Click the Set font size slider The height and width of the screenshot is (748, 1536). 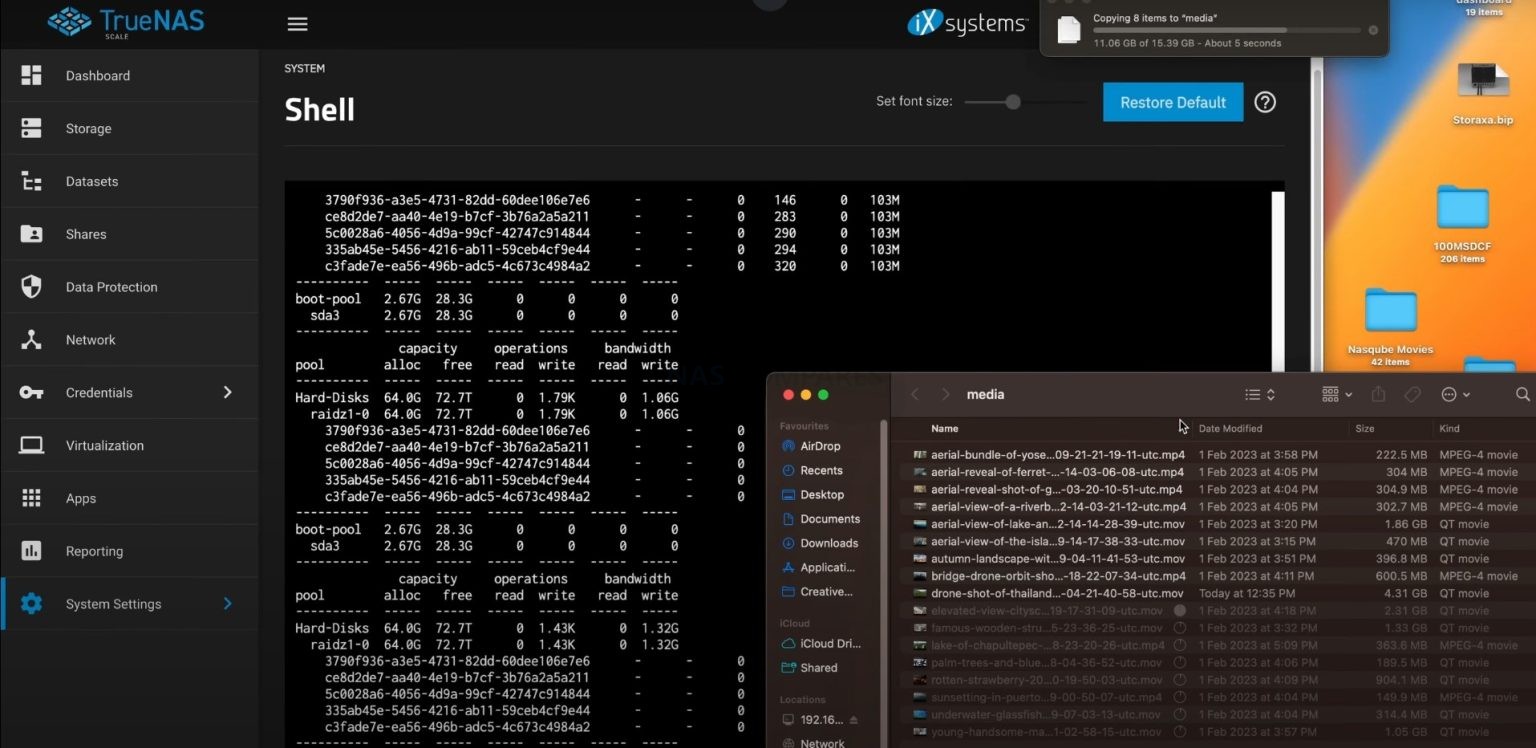click(1013, 102)
